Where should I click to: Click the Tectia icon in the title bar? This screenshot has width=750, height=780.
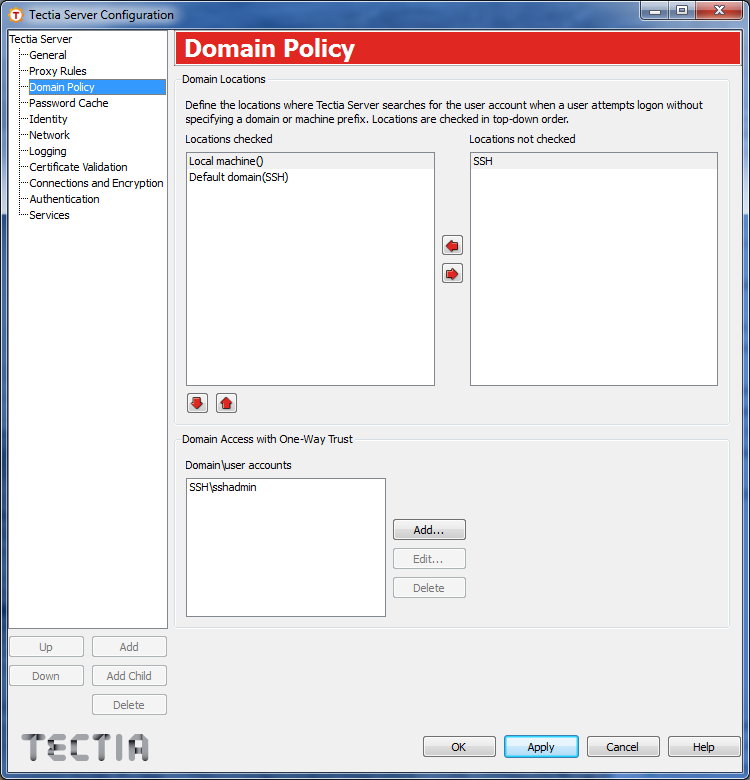point(16,15)
